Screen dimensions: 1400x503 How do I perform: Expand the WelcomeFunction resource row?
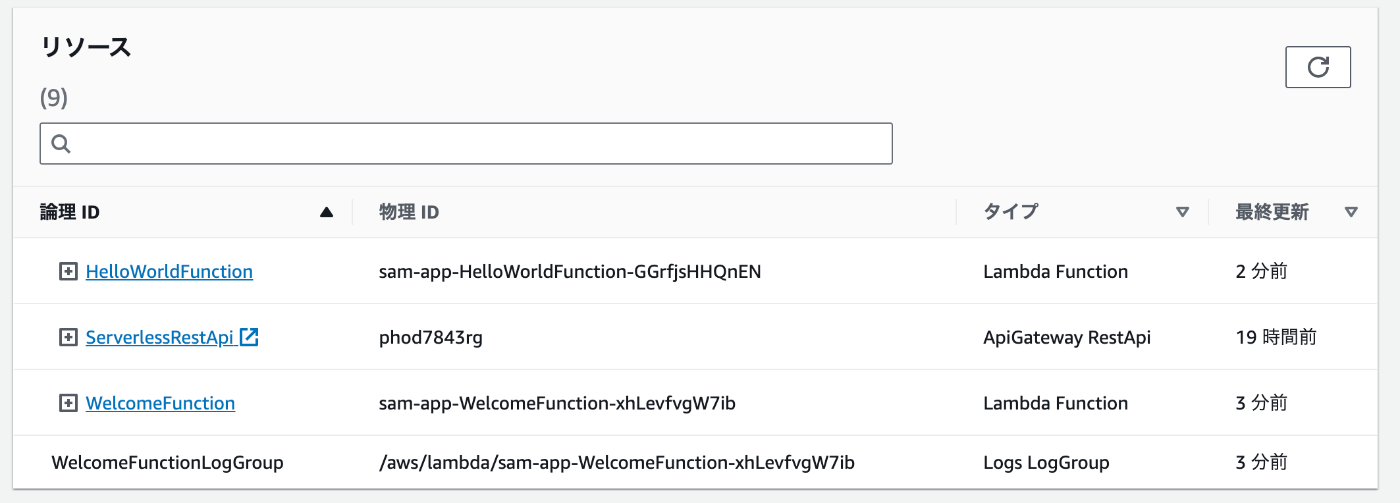point(68,403)
